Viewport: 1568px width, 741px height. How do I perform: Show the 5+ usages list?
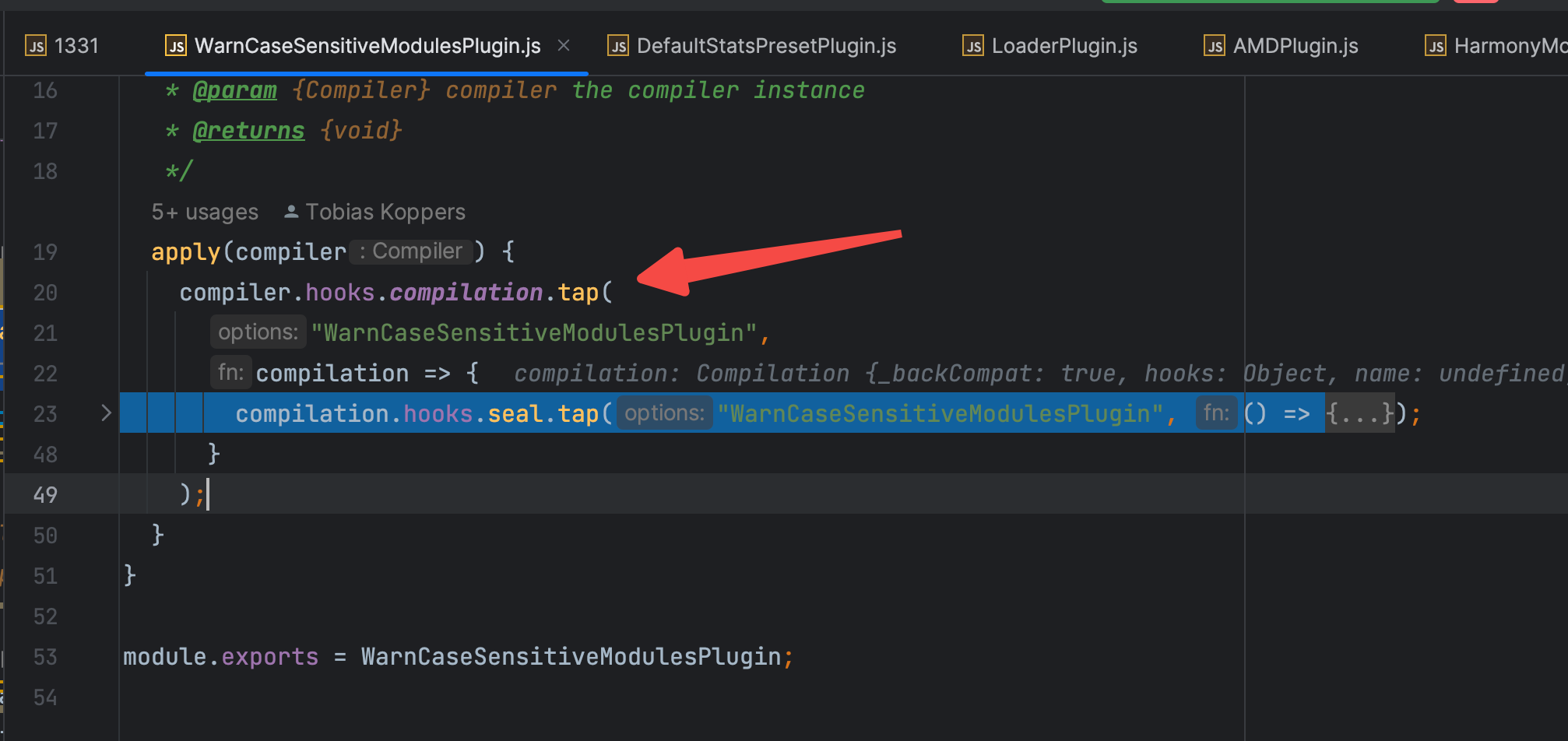205,212
